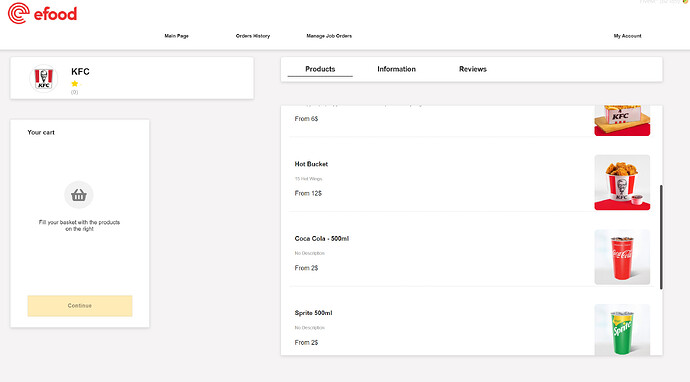Click the efood logo
Image resolution: width=690 pixels, height=382 pixels.
coord(42,13)
